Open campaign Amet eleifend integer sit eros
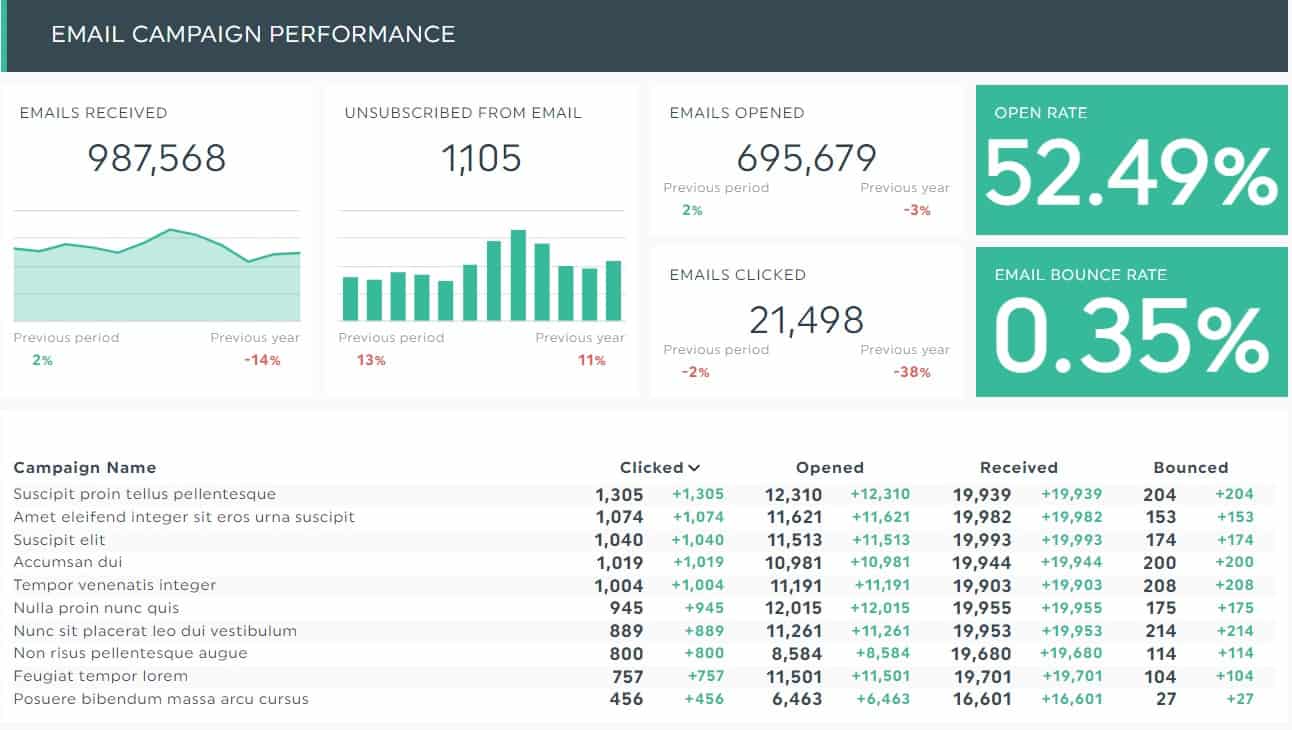1292x730 pixels. [184, 517]
